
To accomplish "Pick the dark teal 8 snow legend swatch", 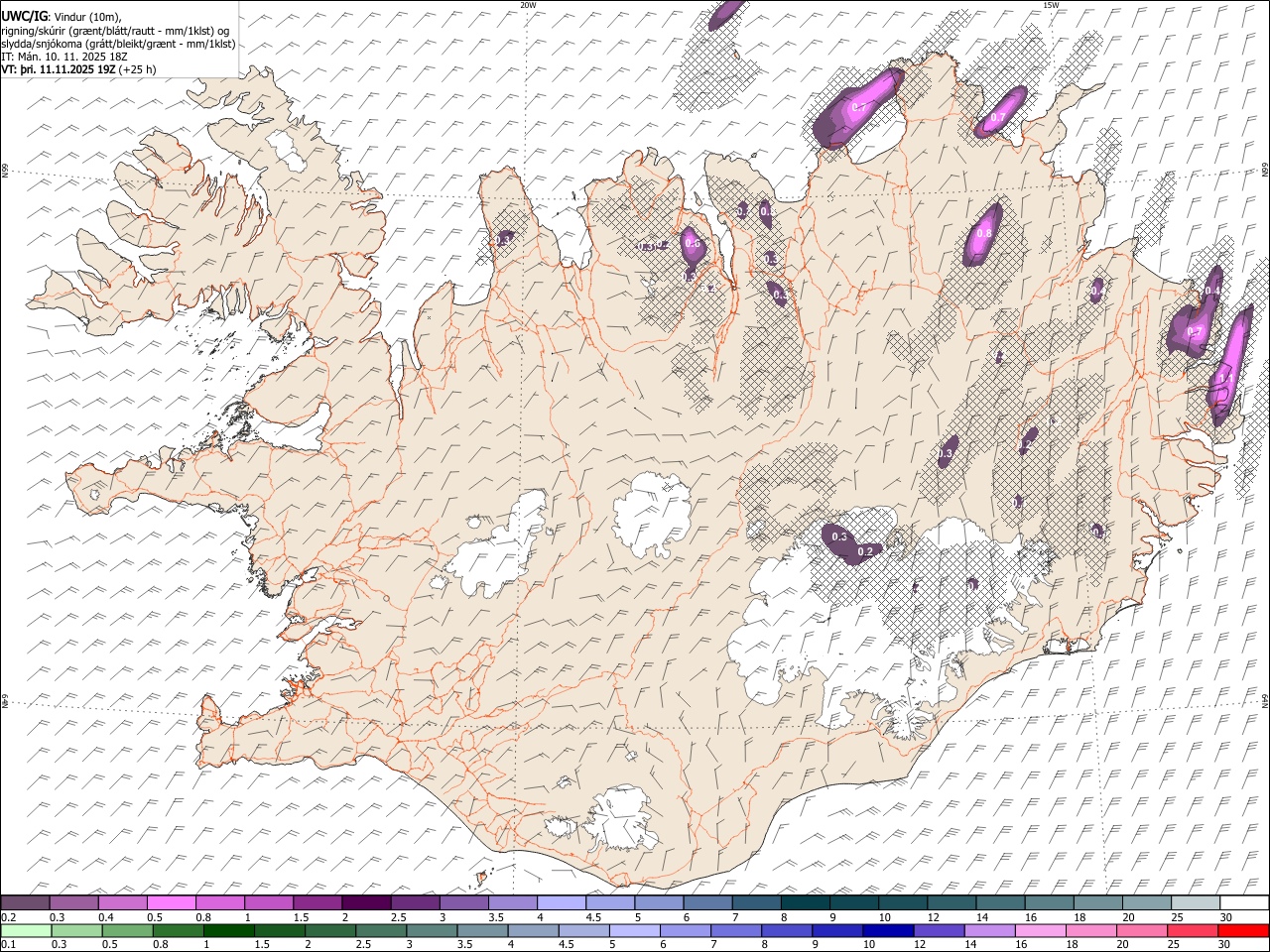I will tap(805, 902).
